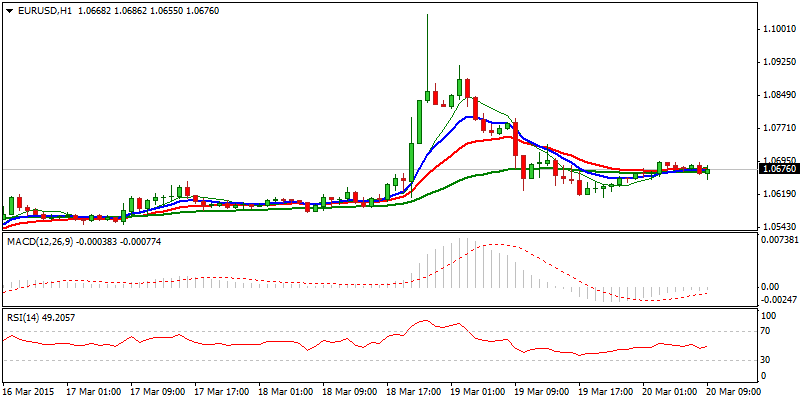
Task: Click MACD scale value 0.007381
Action: [779, 239]
